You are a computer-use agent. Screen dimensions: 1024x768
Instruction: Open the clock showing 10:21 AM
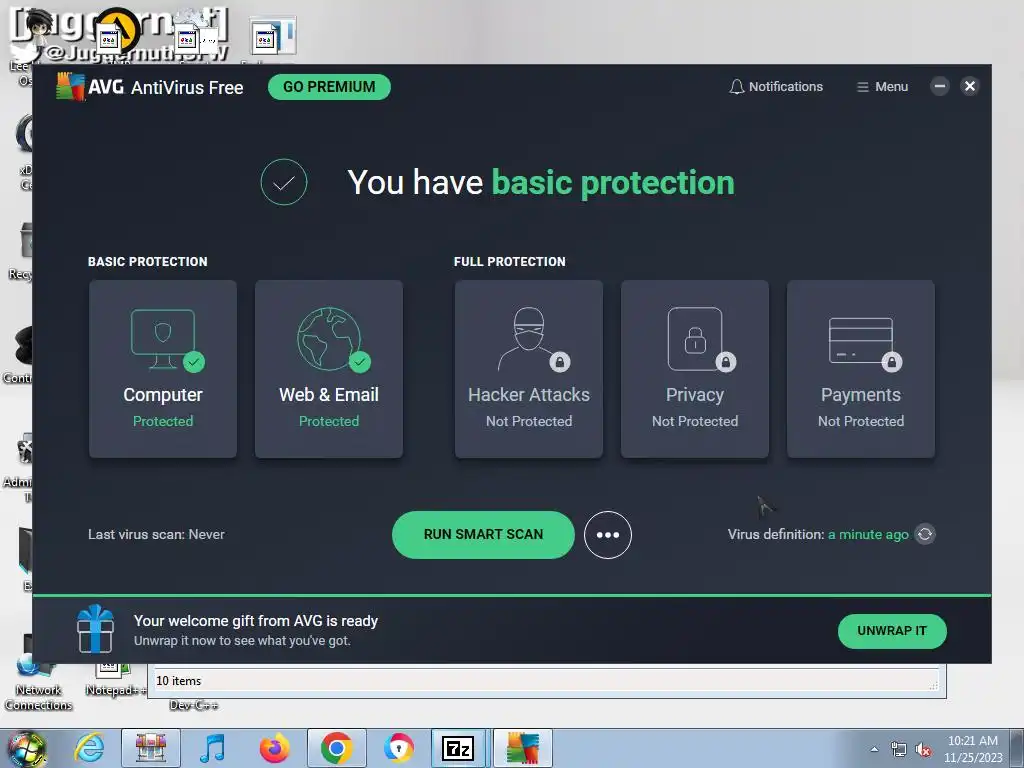tap(973, 749)
